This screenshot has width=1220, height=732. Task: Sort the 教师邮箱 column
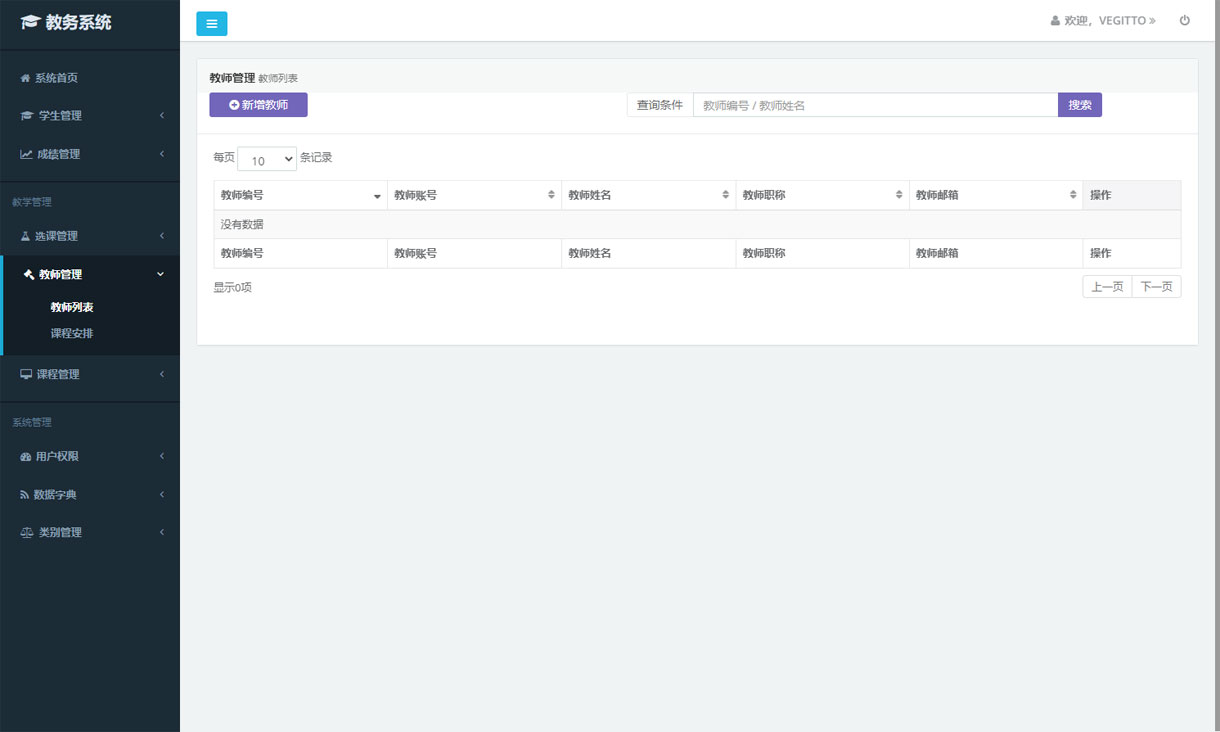click(1073, 195)
